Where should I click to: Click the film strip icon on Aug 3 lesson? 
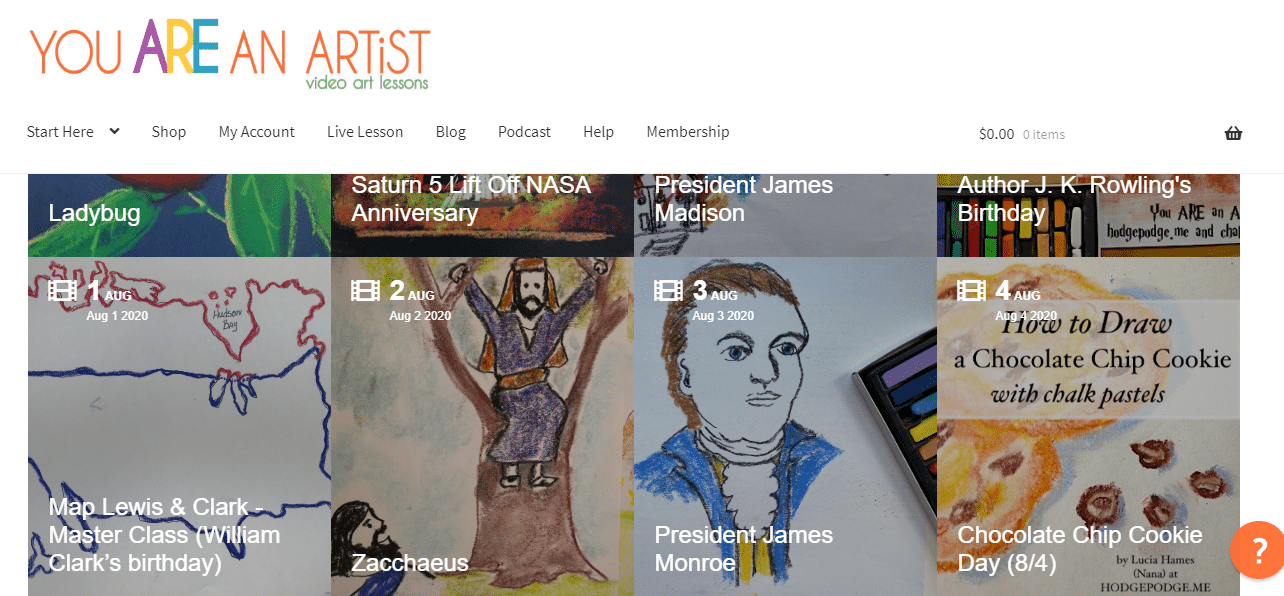click(x=668, y=291)
